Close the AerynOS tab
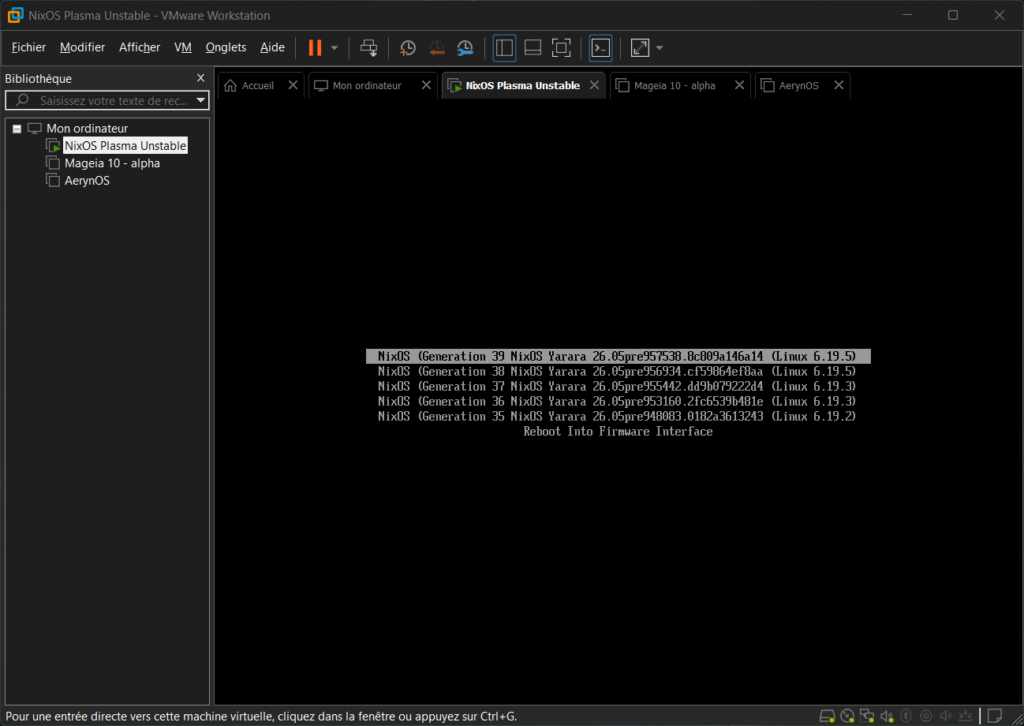The height and width of the screenshot is (726, 1024). (838, 85)
